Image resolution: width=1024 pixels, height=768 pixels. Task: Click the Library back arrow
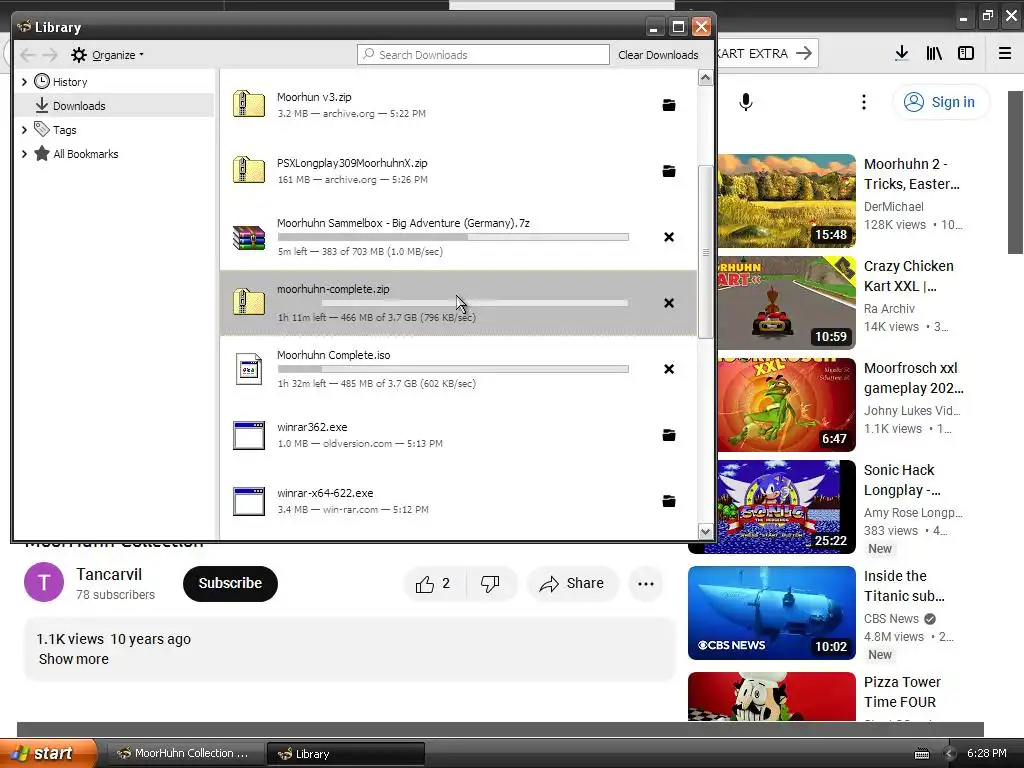coord(27,55)
